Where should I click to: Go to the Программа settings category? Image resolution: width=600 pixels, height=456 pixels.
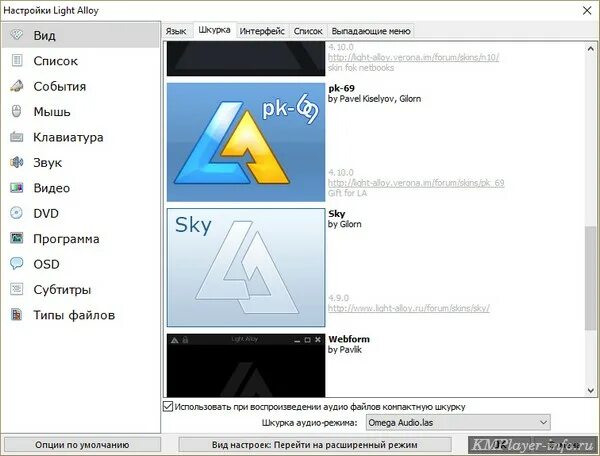click(x=80, y=239)
